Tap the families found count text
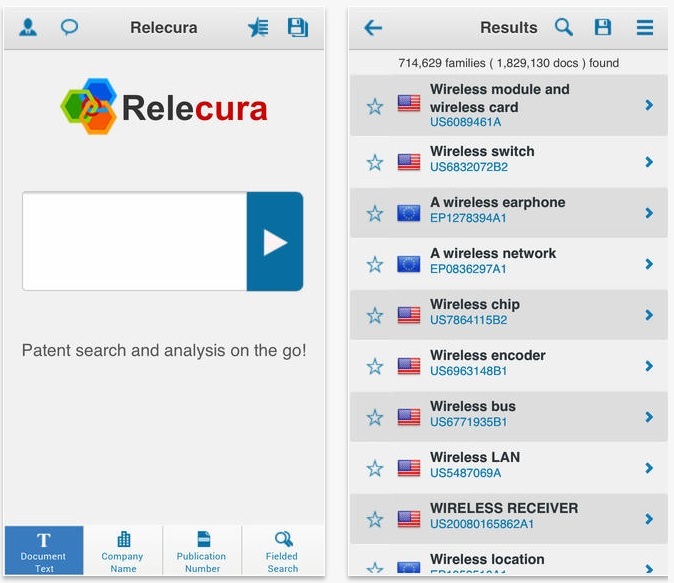Viewport: 674px width, 583px height. pyautogui.click(x=509, y=63)
